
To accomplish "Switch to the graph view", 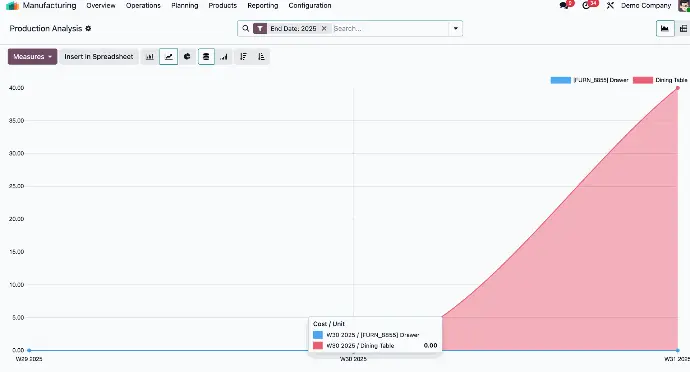I will pyautogui.click(x=665, y=29).
